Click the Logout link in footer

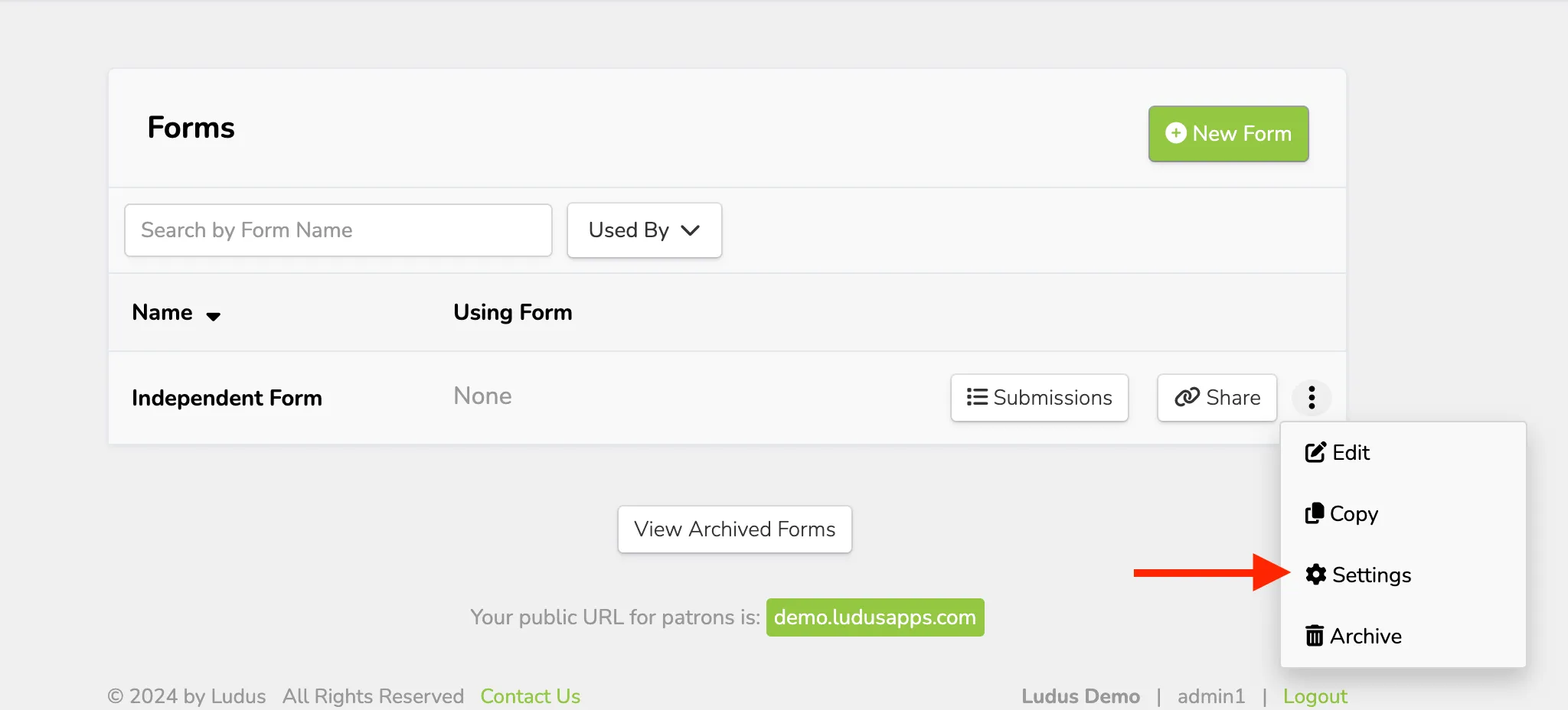[1315, 696]
